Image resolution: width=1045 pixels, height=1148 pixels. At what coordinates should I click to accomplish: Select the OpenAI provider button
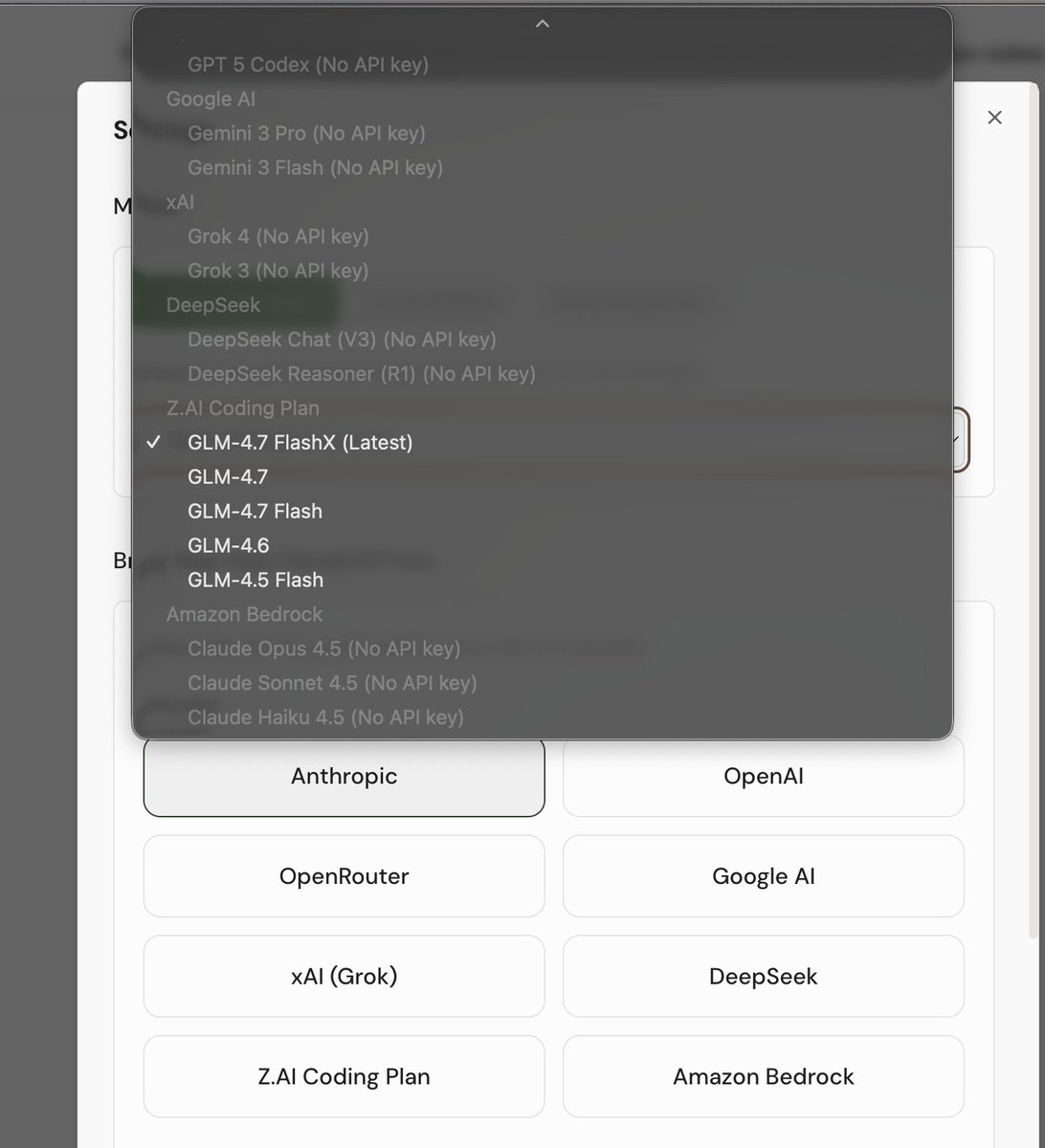pyautogui.click(x=763, y=776)
